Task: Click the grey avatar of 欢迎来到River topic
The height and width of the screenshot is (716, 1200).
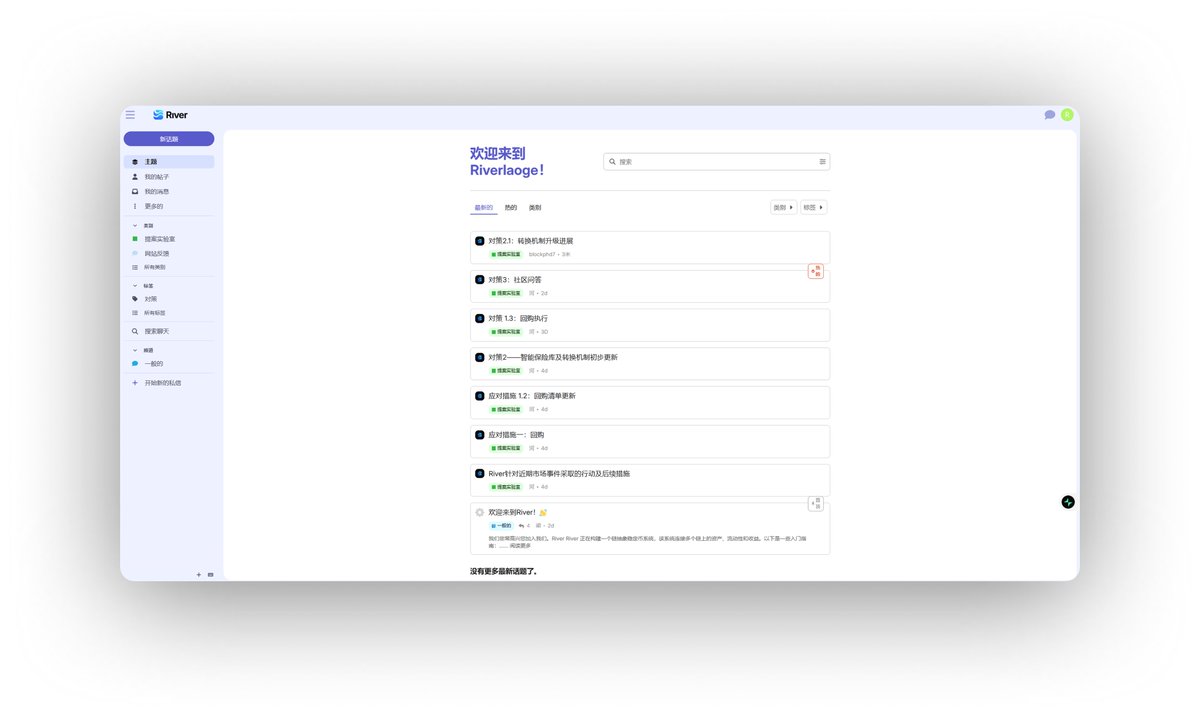Action: click(x=480, y=512)
